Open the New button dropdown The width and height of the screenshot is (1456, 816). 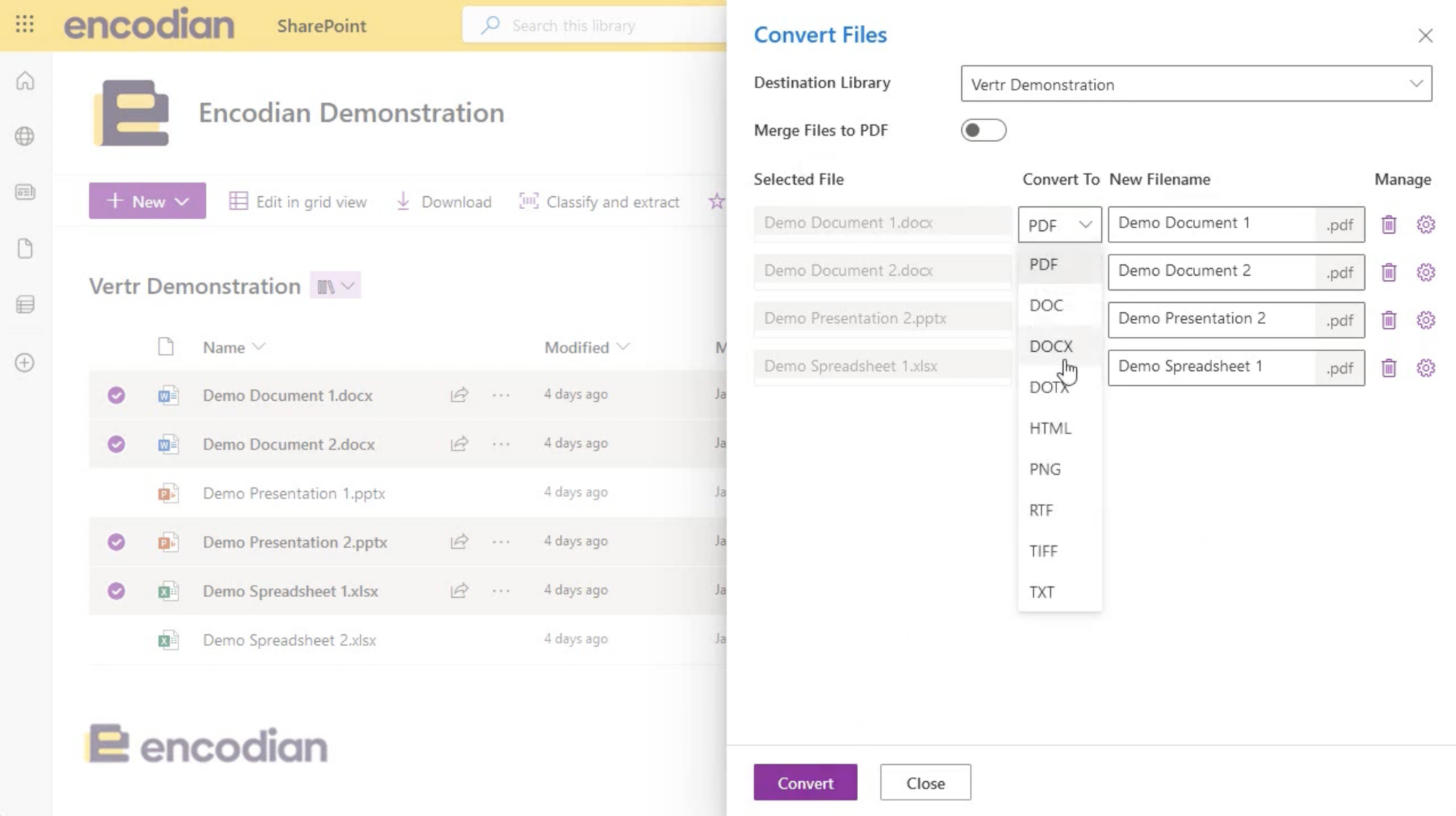click(x=147, y=201)
